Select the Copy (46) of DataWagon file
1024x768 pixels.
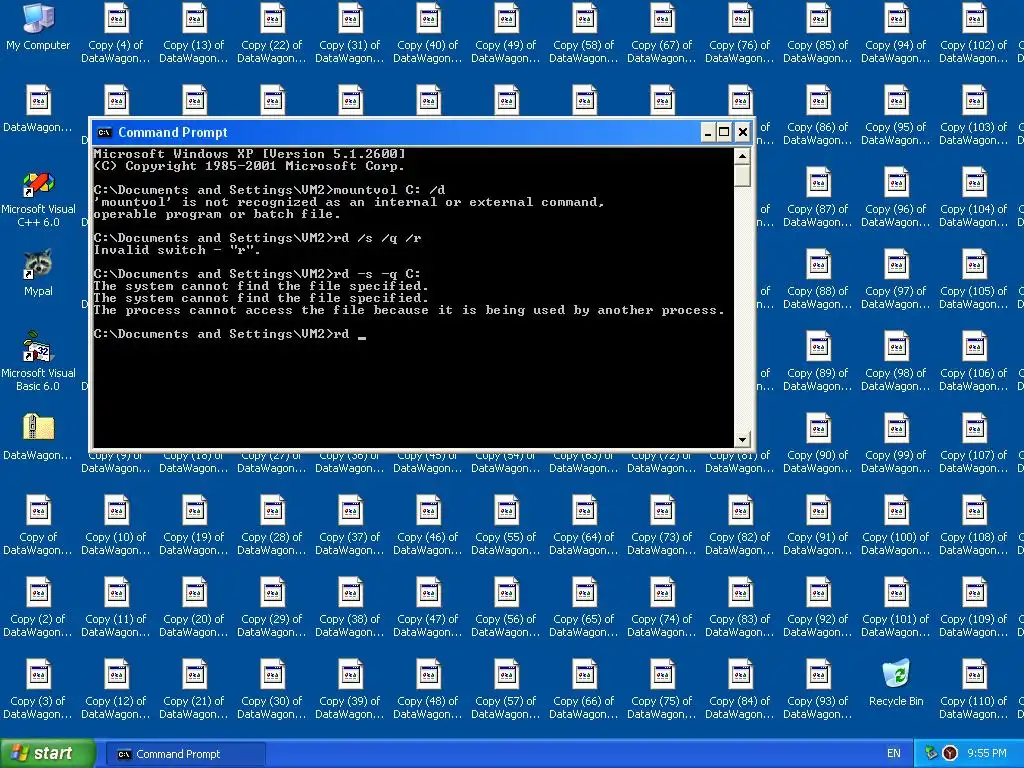point(428,524)
